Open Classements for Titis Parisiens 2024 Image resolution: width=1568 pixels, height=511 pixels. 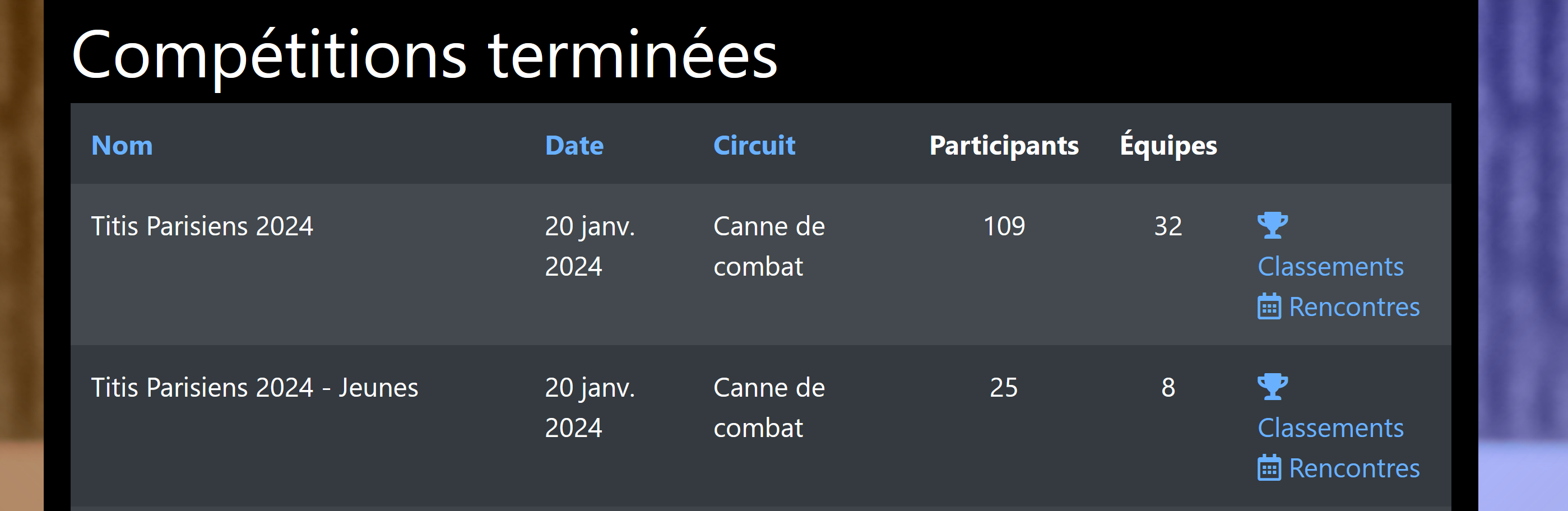point(1330,266)
